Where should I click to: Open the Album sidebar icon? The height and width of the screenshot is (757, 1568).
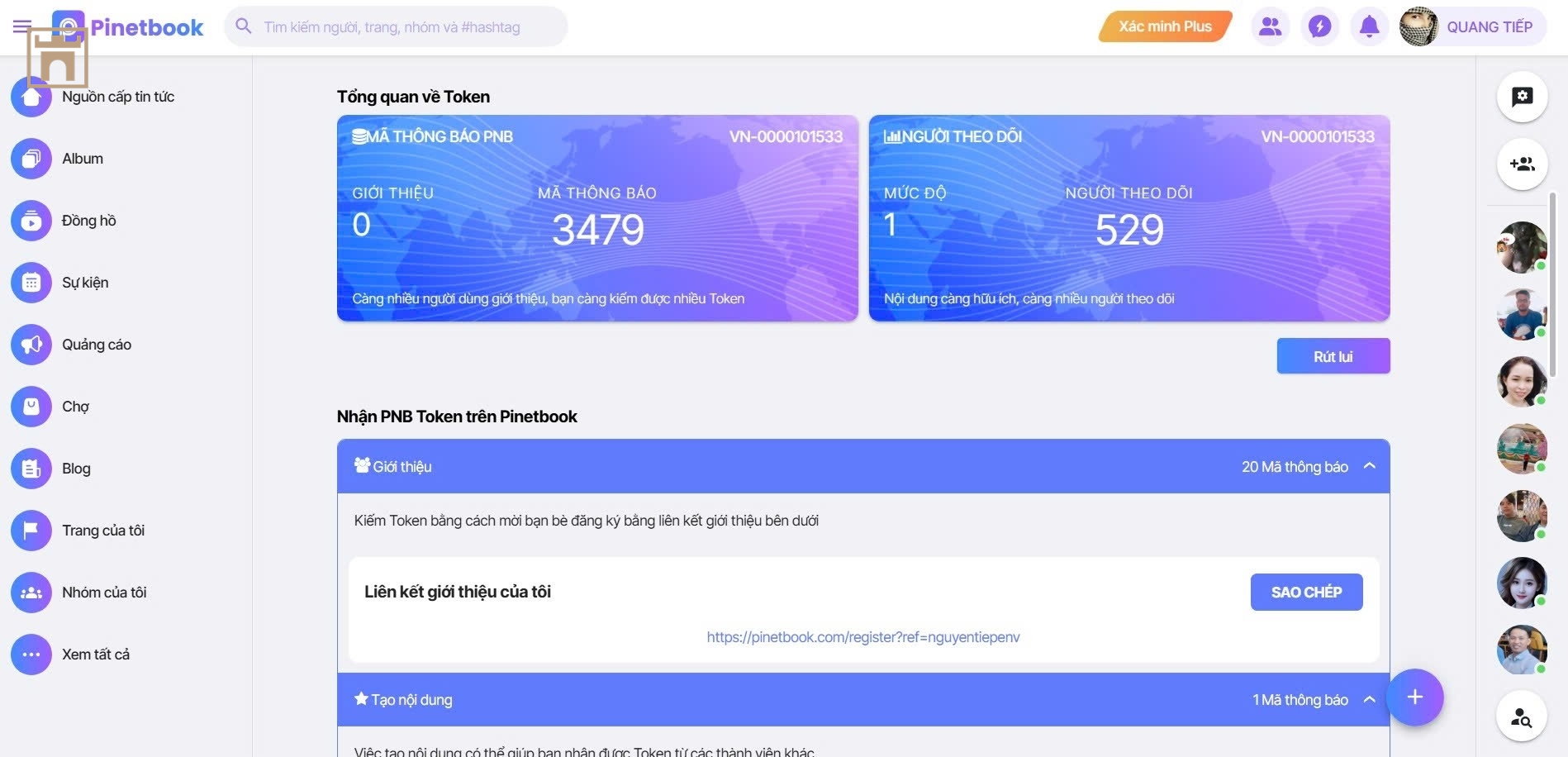(x=31, y=159)
